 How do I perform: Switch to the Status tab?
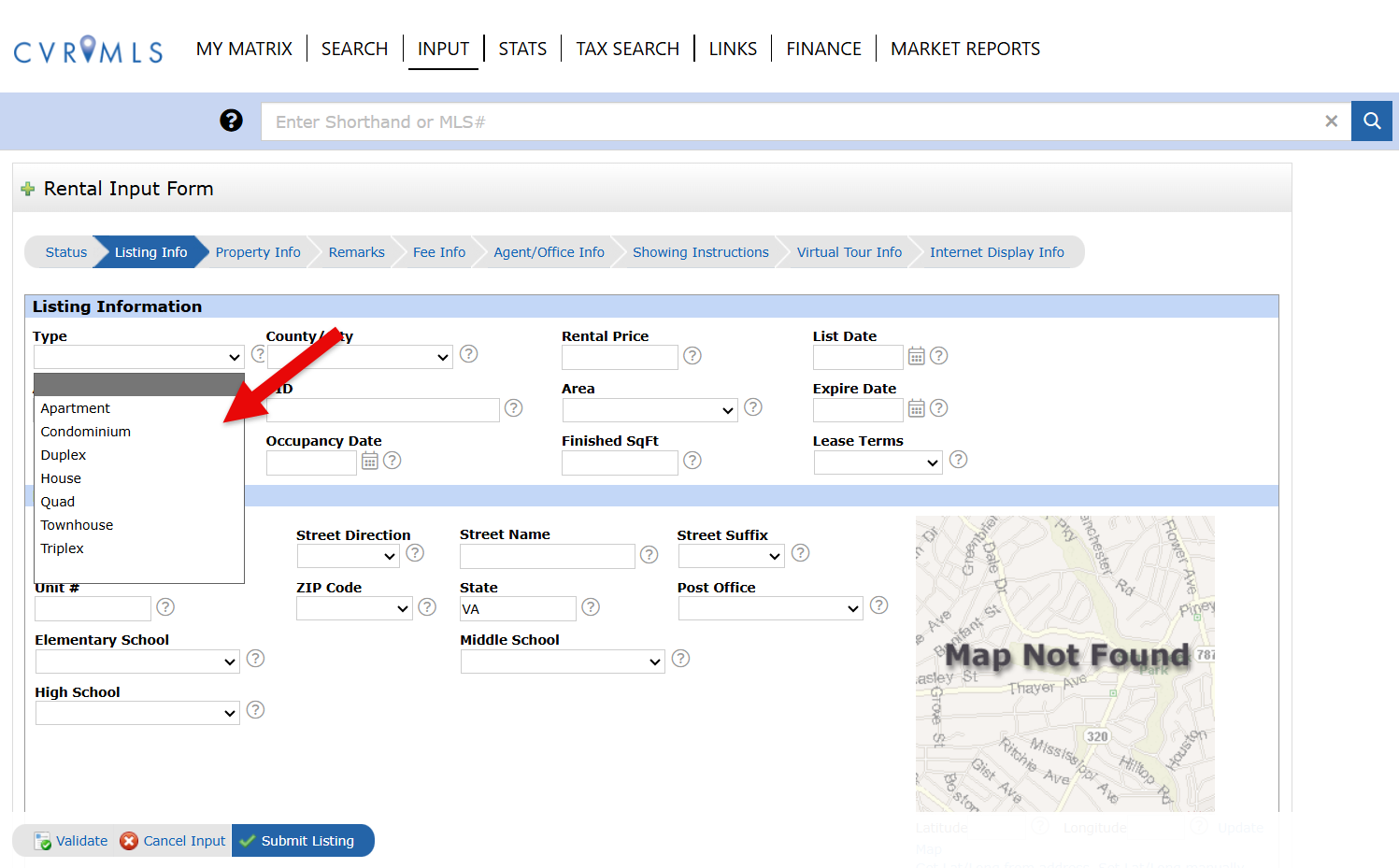[65, 252]
